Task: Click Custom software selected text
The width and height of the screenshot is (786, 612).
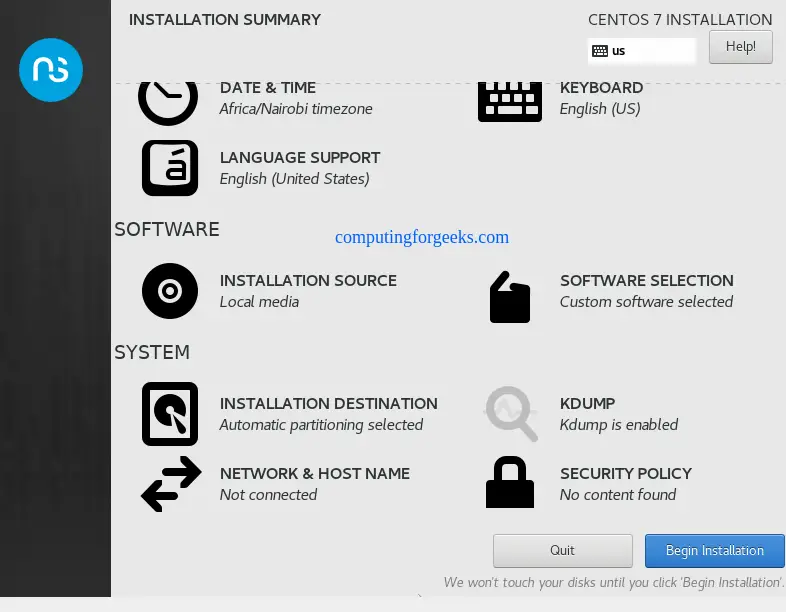Action: pos(646,302)
